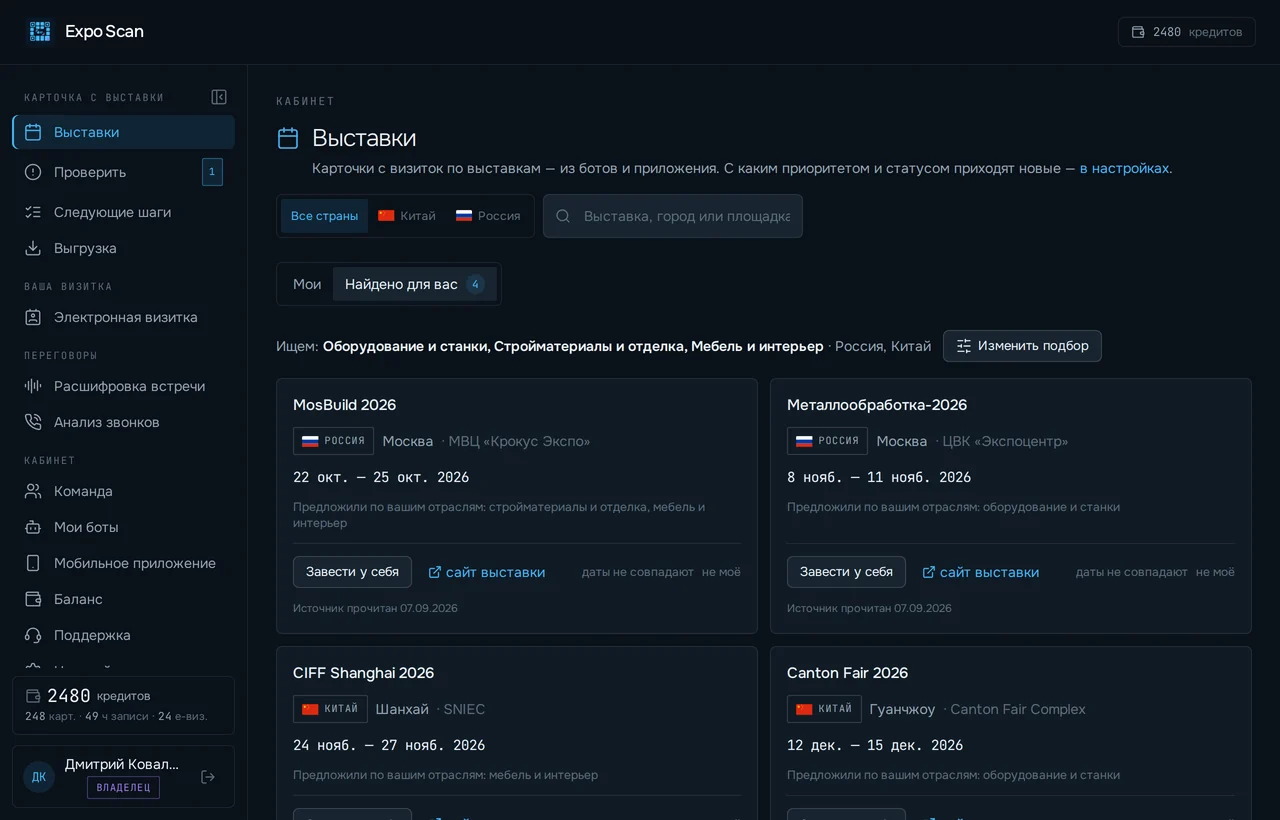Image resolution: width=1280 pixels, height=820 pixels.
Task: Open the Команда section in sidebar
Action: click(124, 491)
